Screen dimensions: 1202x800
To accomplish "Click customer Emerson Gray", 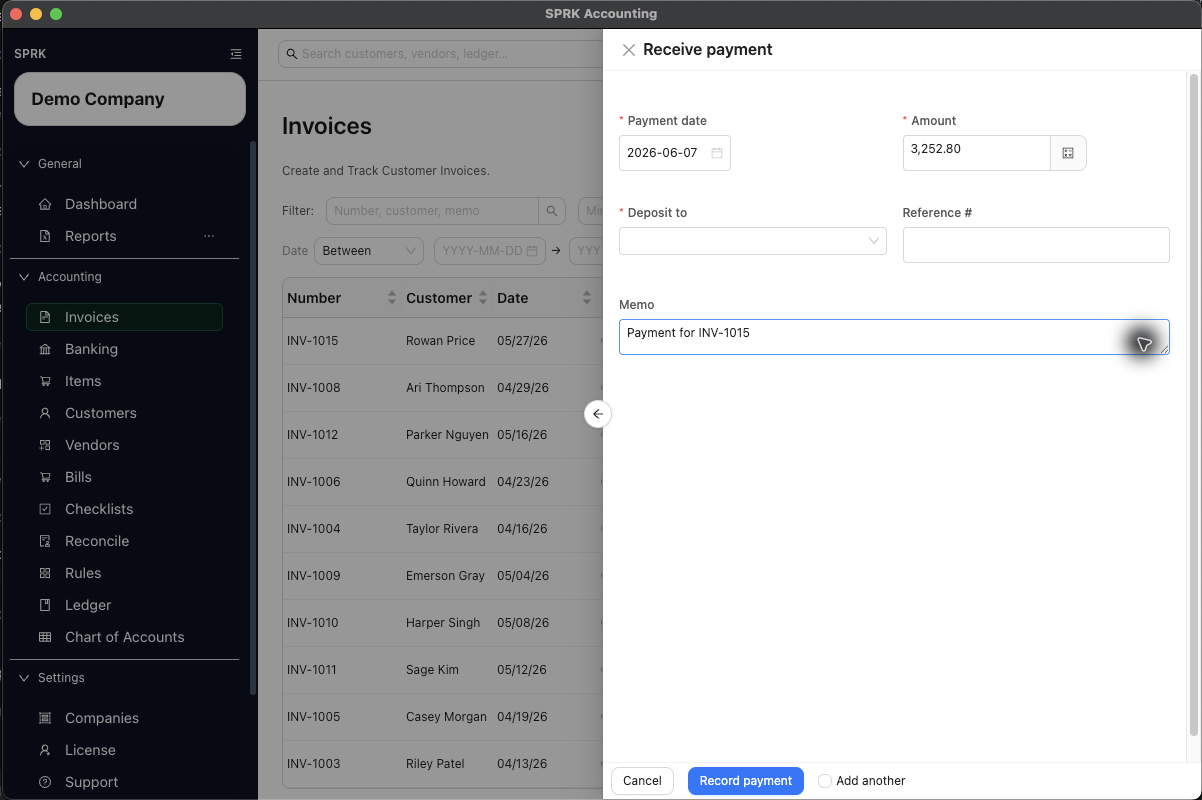I will pos(446,576).
